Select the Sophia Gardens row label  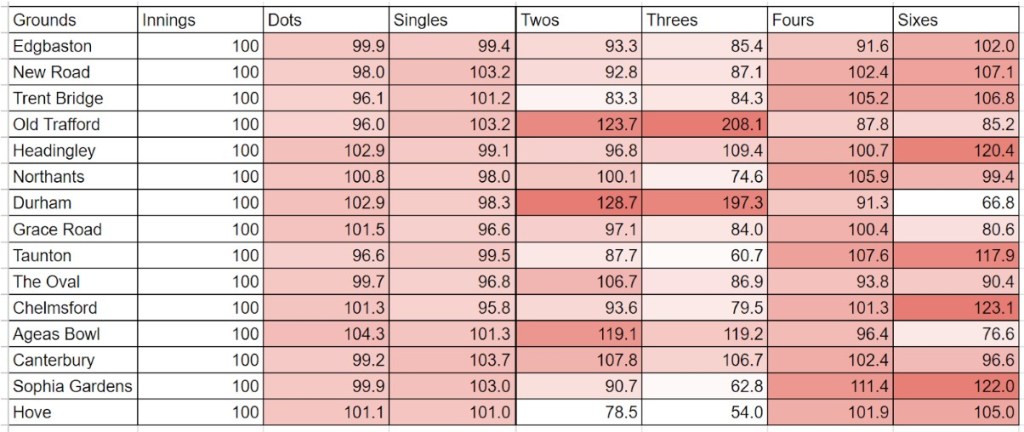point(70,386)
